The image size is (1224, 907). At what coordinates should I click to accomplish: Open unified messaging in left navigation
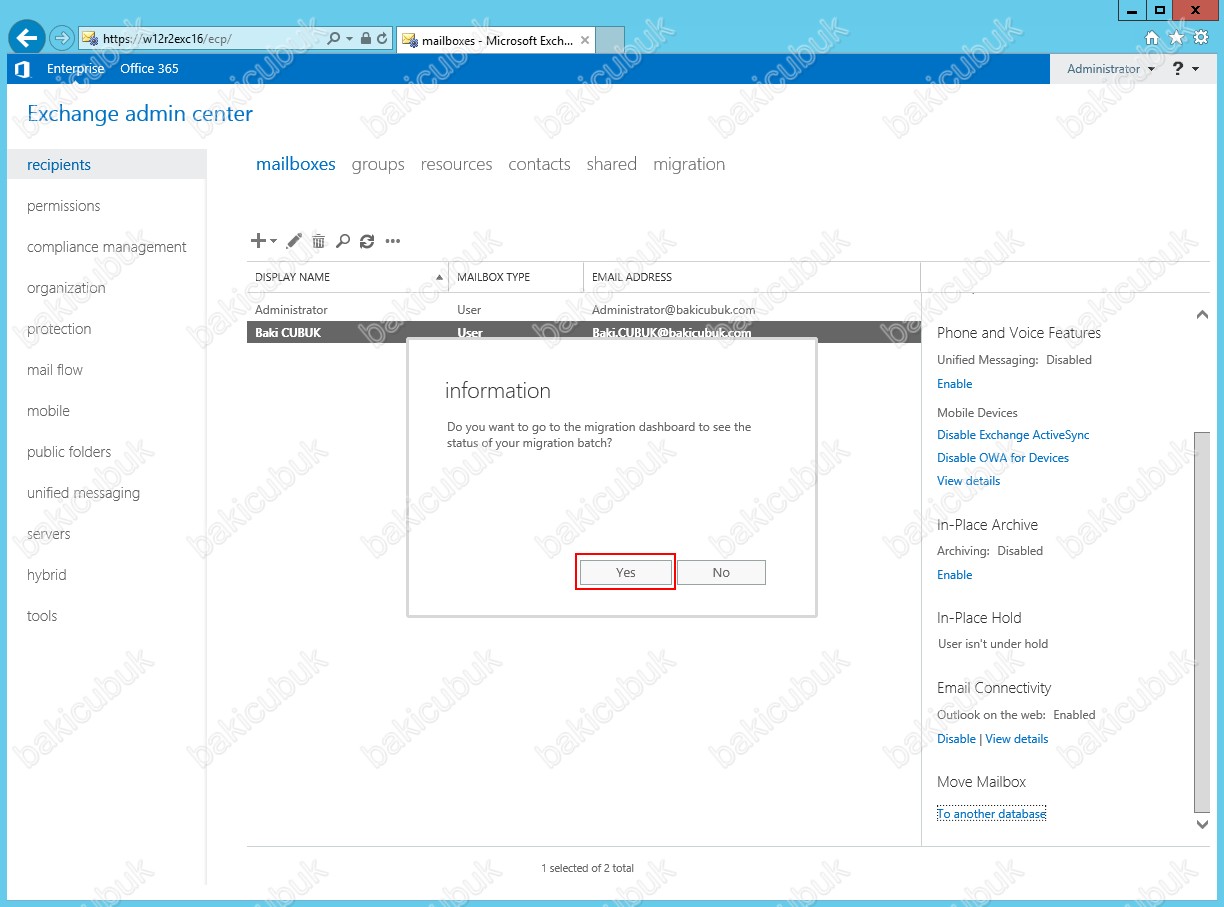83,493
